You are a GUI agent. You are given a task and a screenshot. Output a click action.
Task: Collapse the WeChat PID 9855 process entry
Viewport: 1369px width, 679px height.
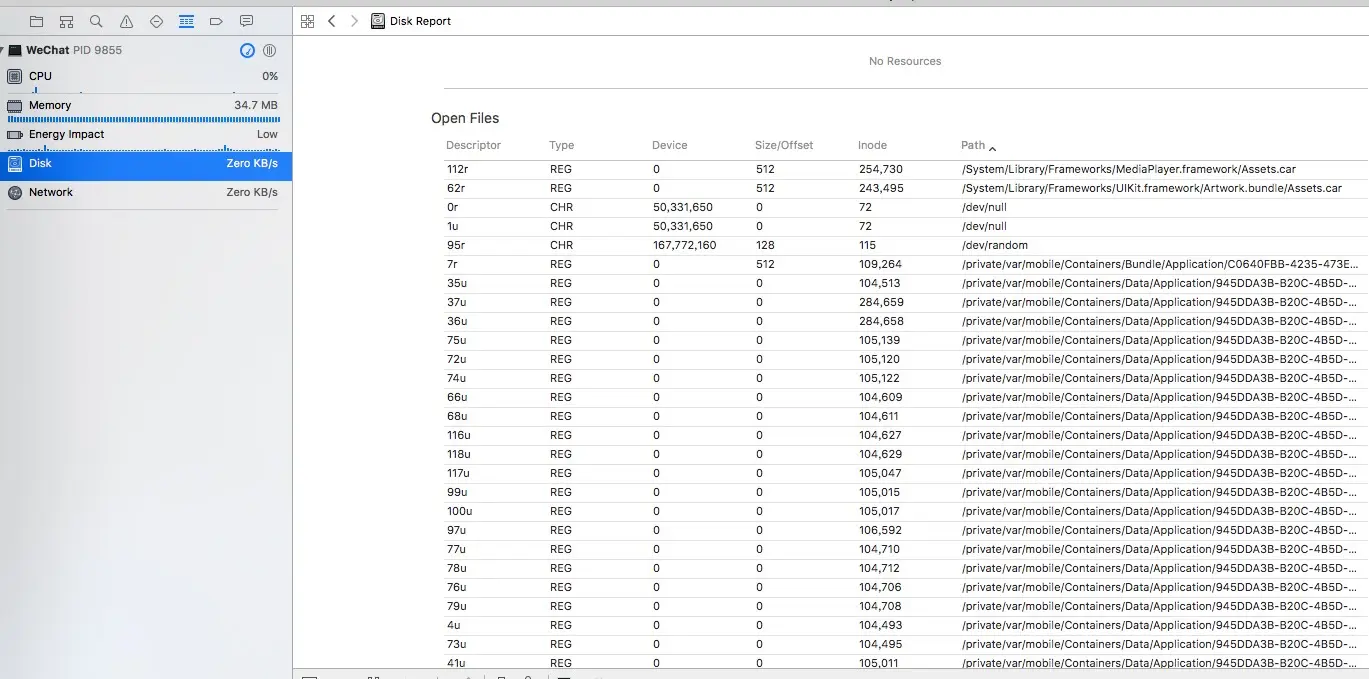(6, 49)
